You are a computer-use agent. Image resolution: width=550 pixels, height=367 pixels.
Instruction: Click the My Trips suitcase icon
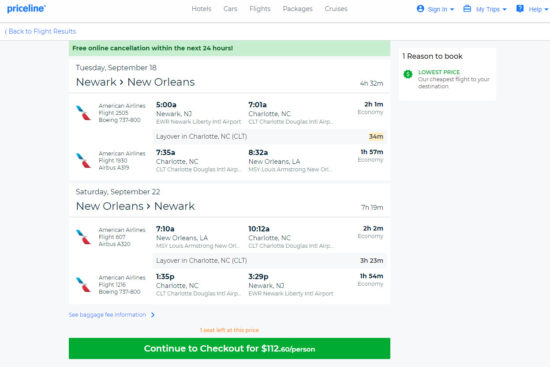(467, 8)
